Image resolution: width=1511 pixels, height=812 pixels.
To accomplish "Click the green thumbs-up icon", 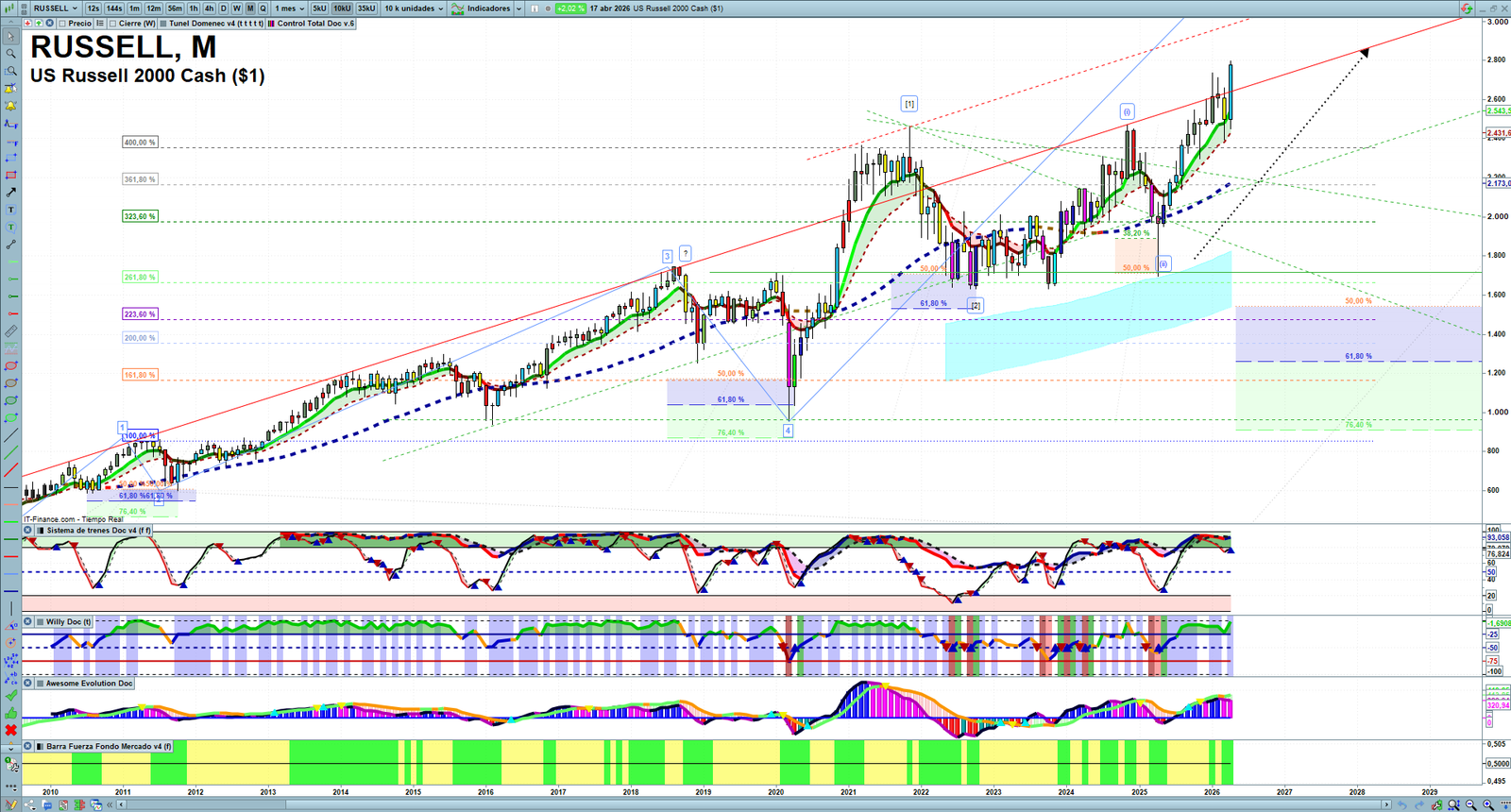I will click(10, 713).
